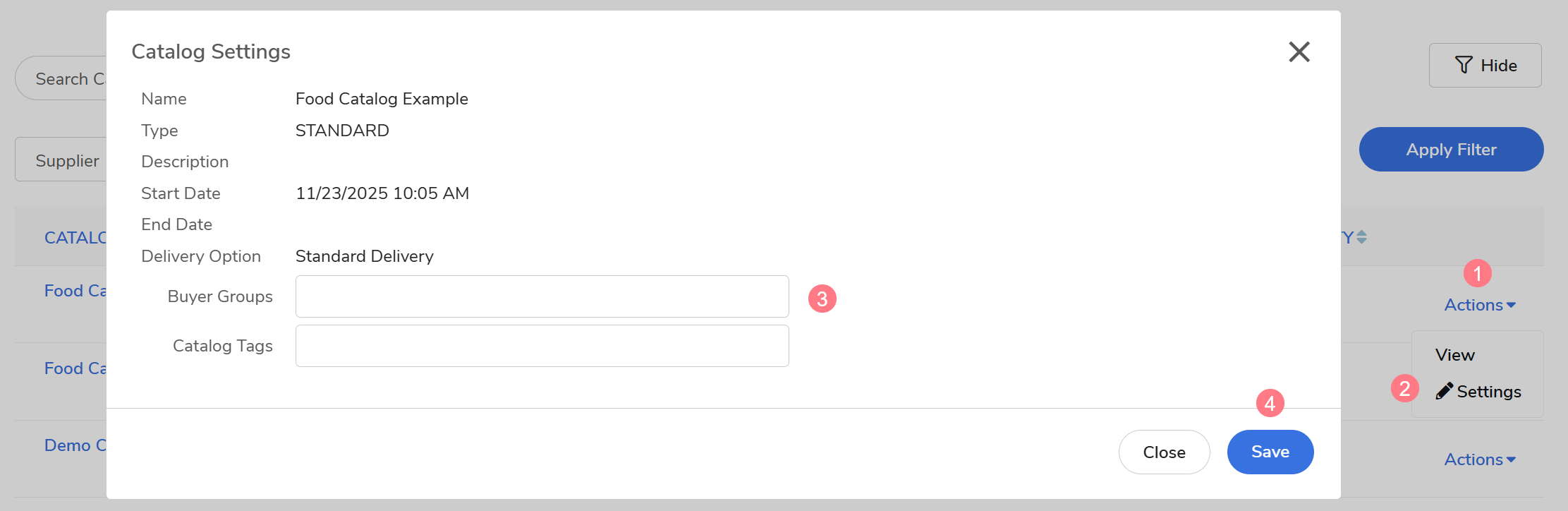Open the Demo catalog link
The image size is (1568, 511).
point(75,445)
